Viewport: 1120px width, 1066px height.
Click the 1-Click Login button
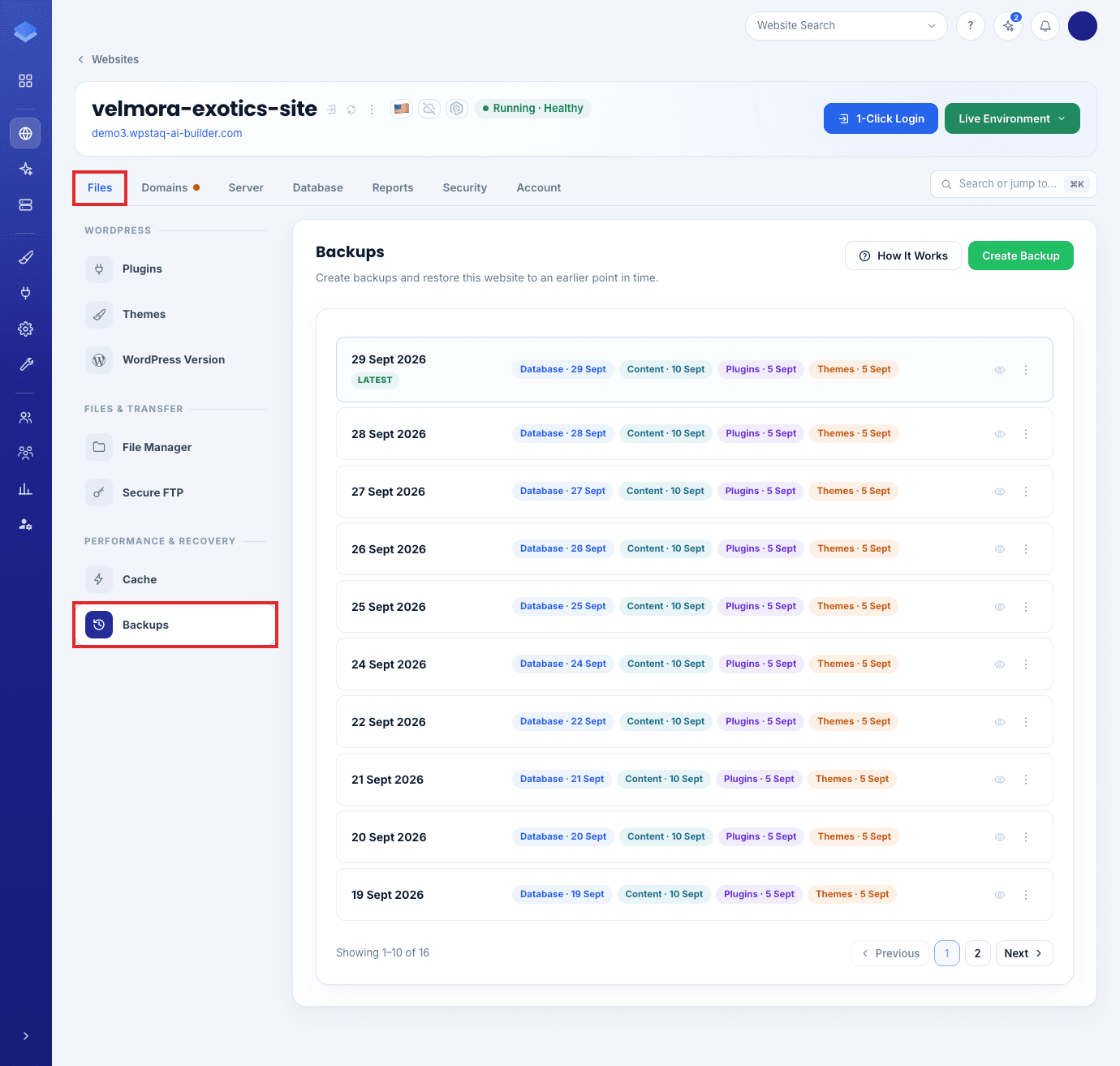coord(881,118)
